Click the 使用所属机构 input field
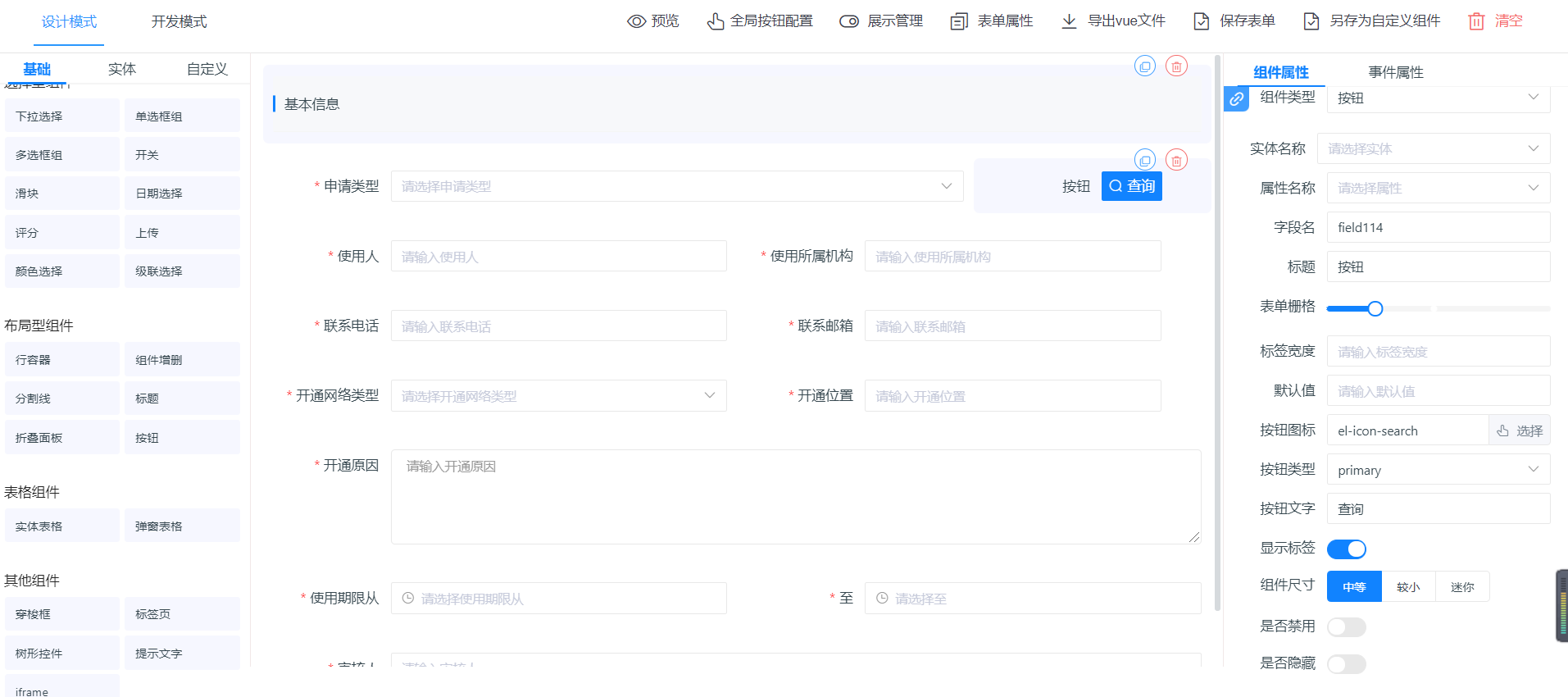This screenshot has height=697, width=1568. 1013,257
